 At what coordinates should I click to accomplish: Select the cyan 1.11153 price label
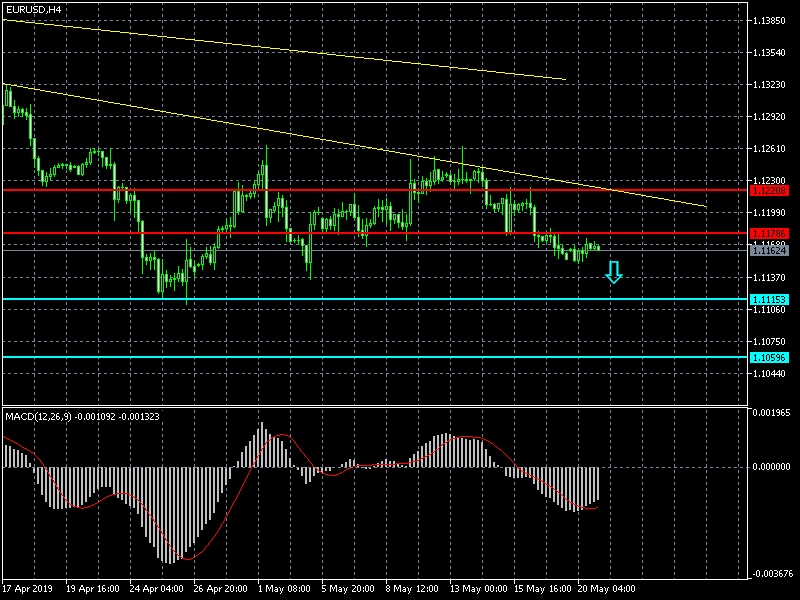769,299
